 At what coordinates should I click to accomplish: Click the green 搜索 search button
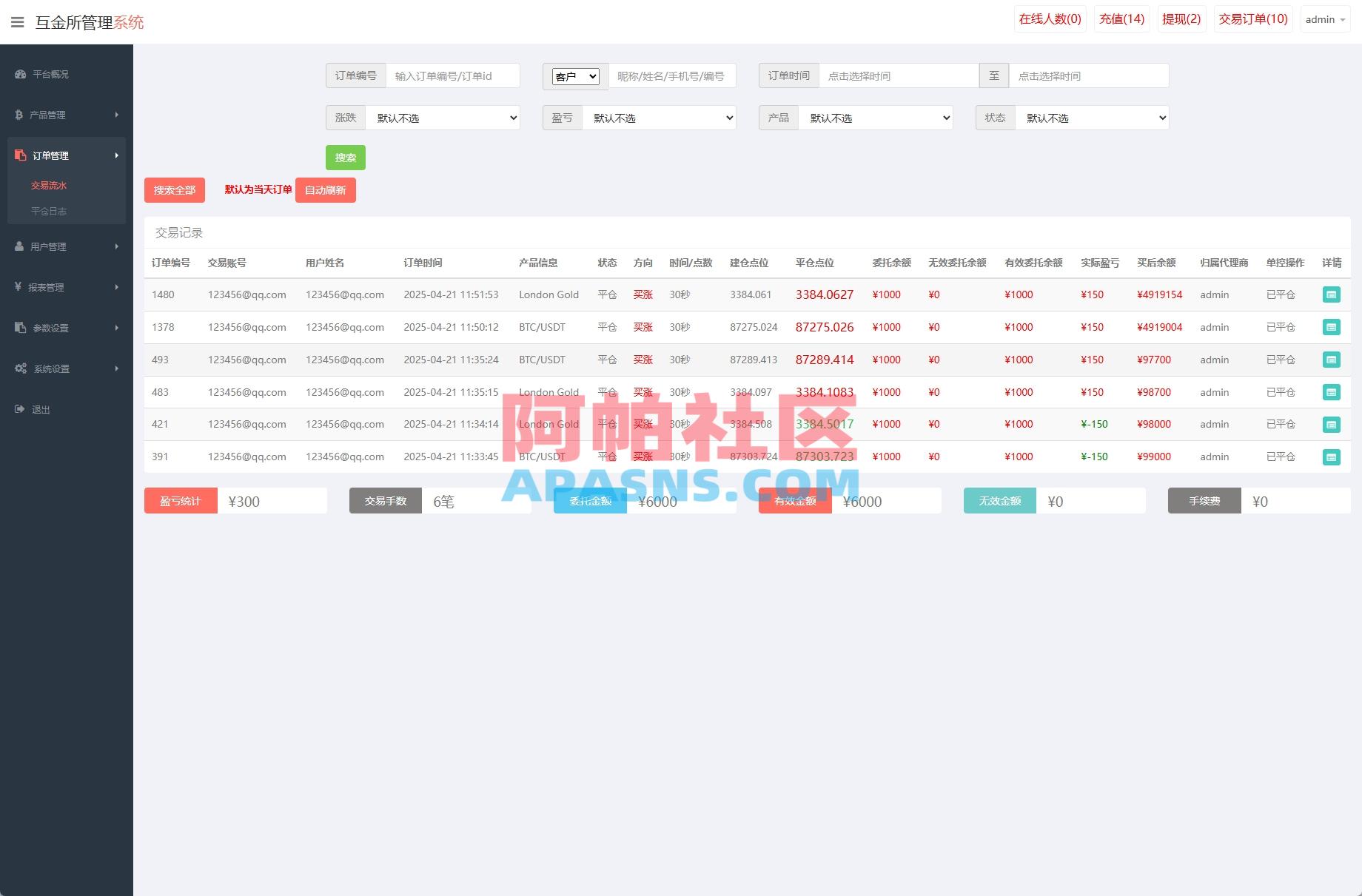click(345, 157)
